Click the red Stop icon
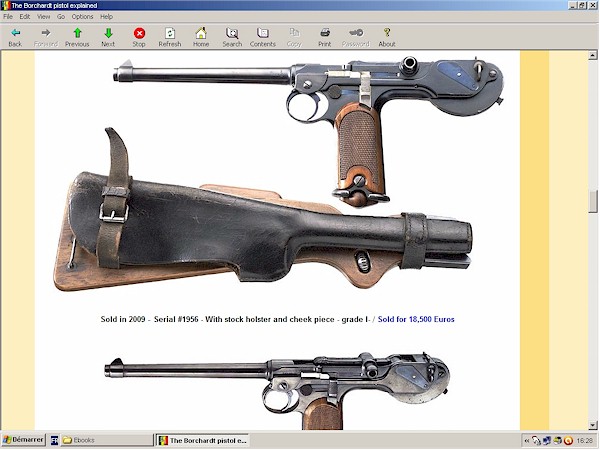 139,33
